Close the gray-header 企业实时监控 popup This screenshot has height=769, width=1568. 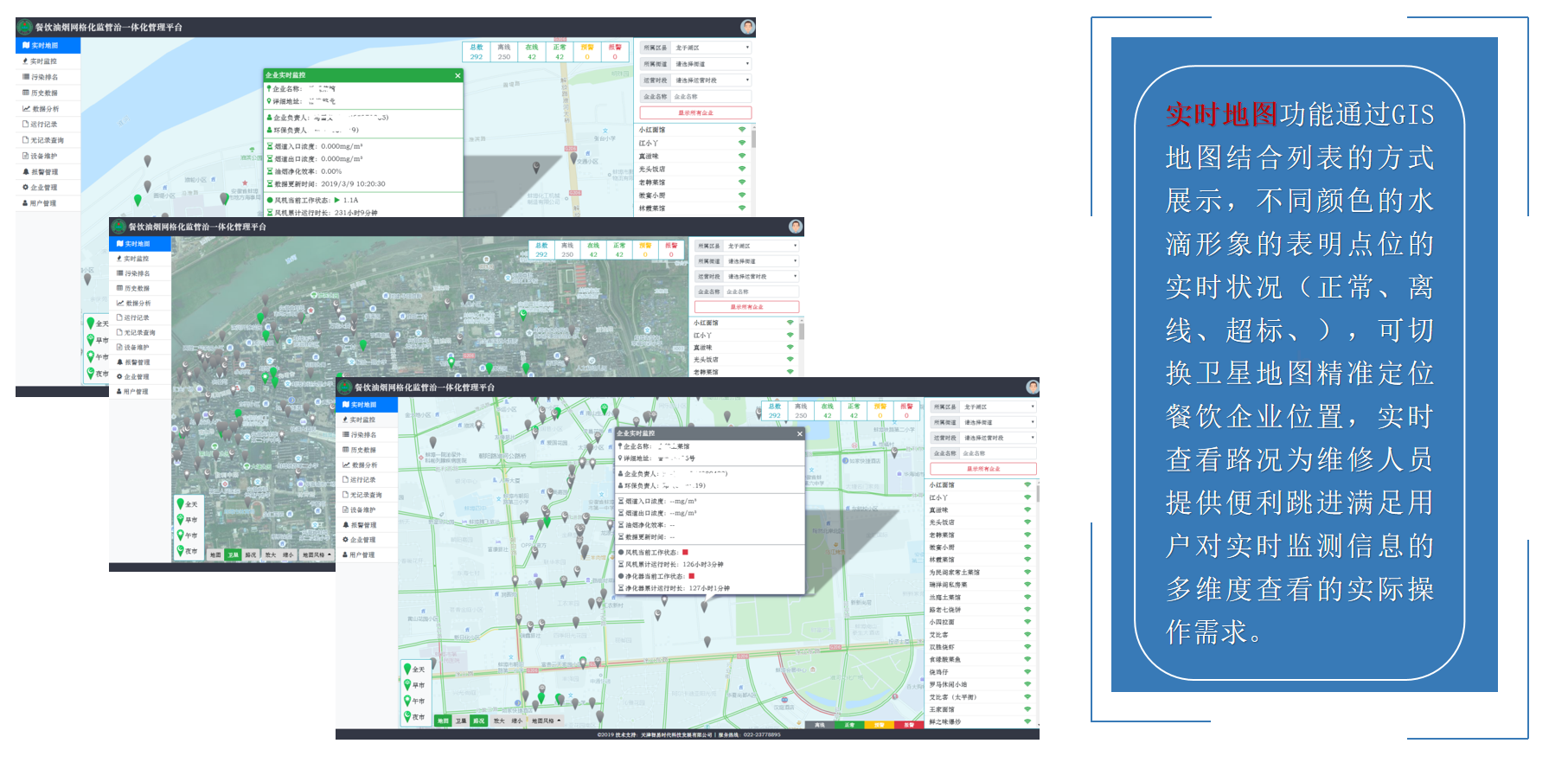pyautogui.click(x=799, y=433)
